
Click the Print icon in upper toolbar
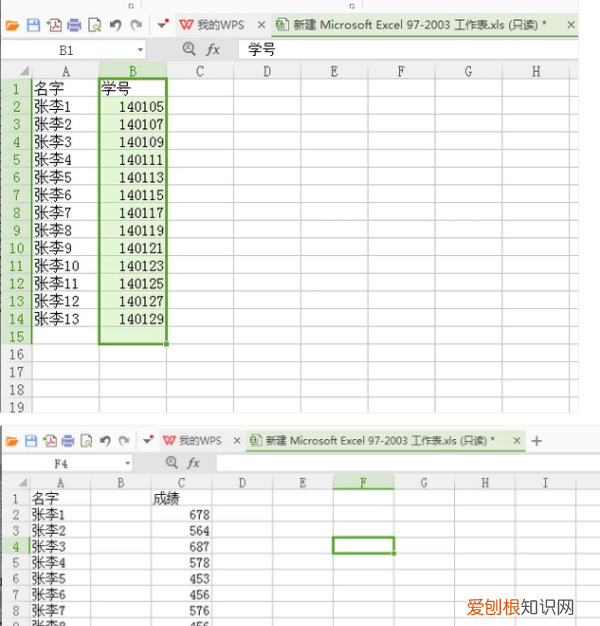(x=74, y=25)
